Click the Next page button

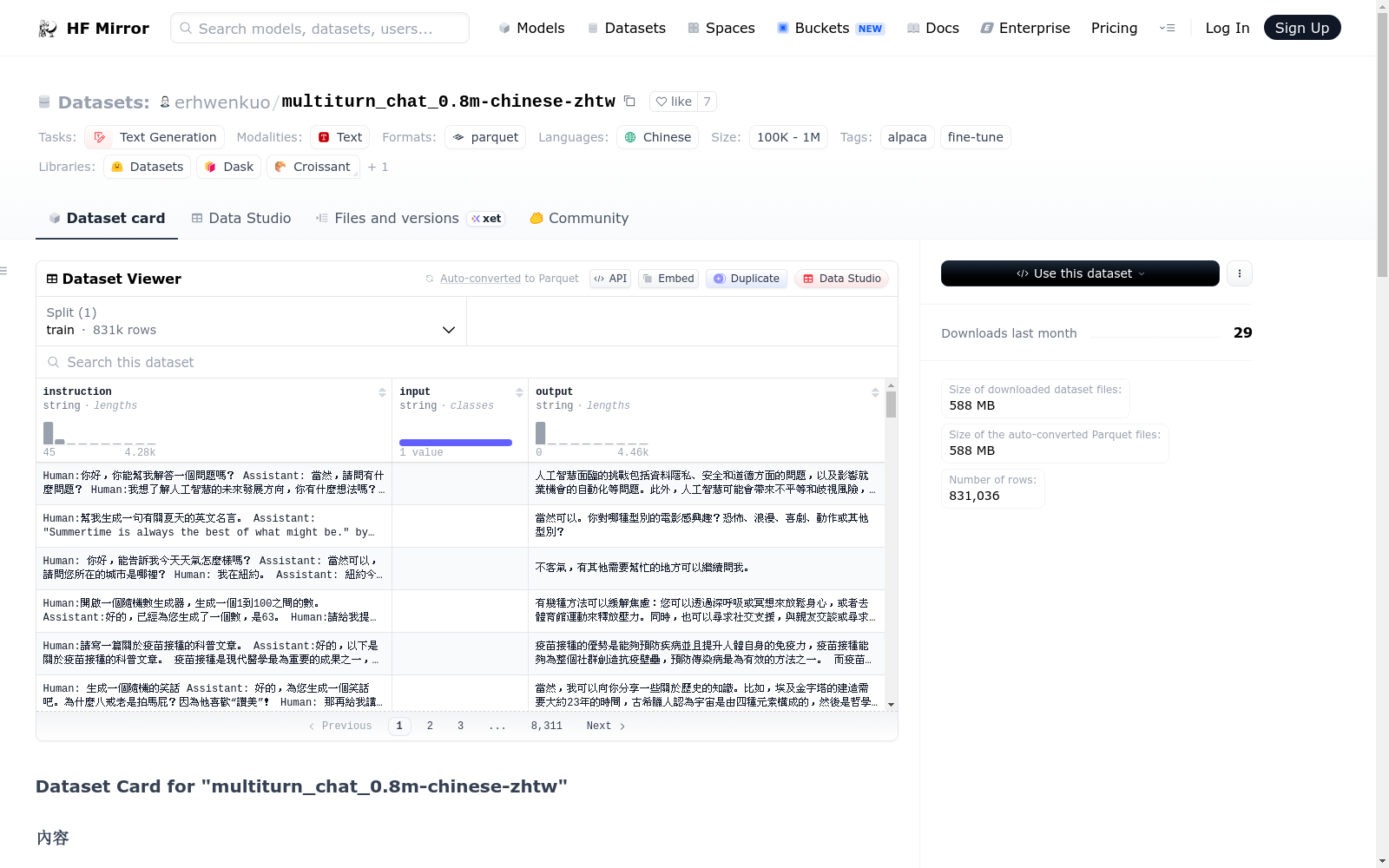point(606,726)
